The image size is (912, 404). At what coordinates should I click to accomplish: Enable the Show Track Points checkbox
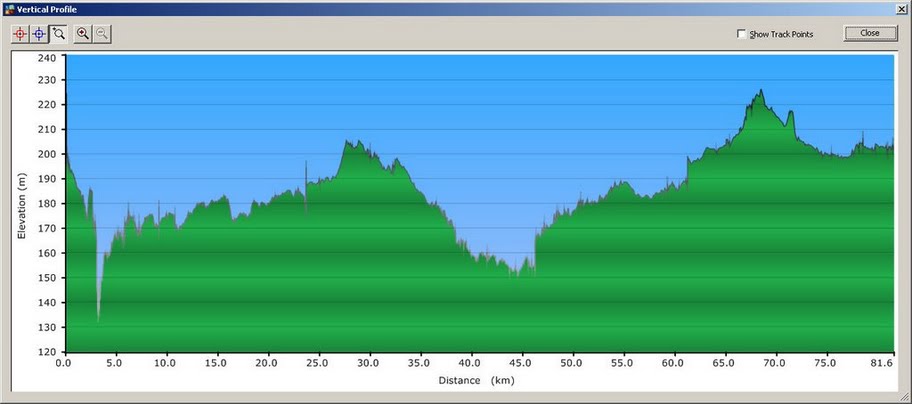(x=741, y=34)
